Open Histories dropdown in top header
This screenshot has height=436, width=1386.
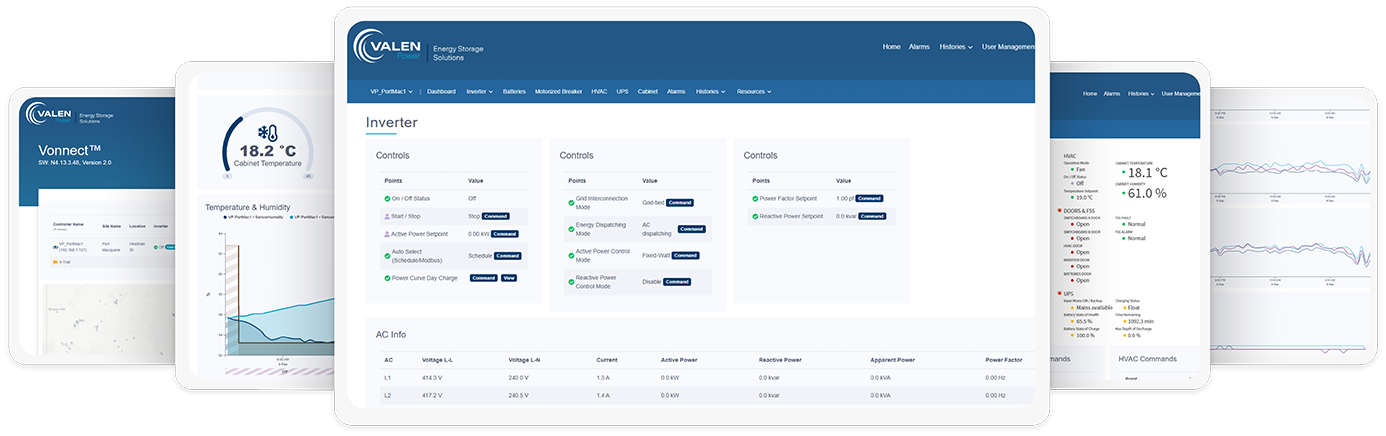(955, 47)
